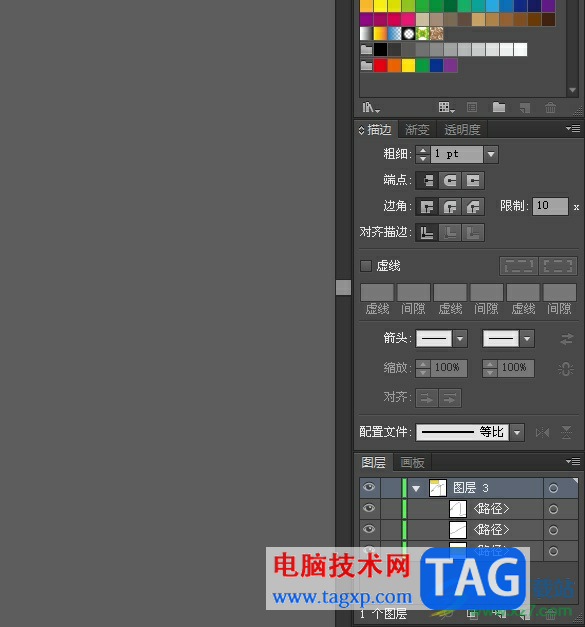Viewport: 585px width, 627px height.
Task: Click the grays color group folder
Action: point(366,50)
